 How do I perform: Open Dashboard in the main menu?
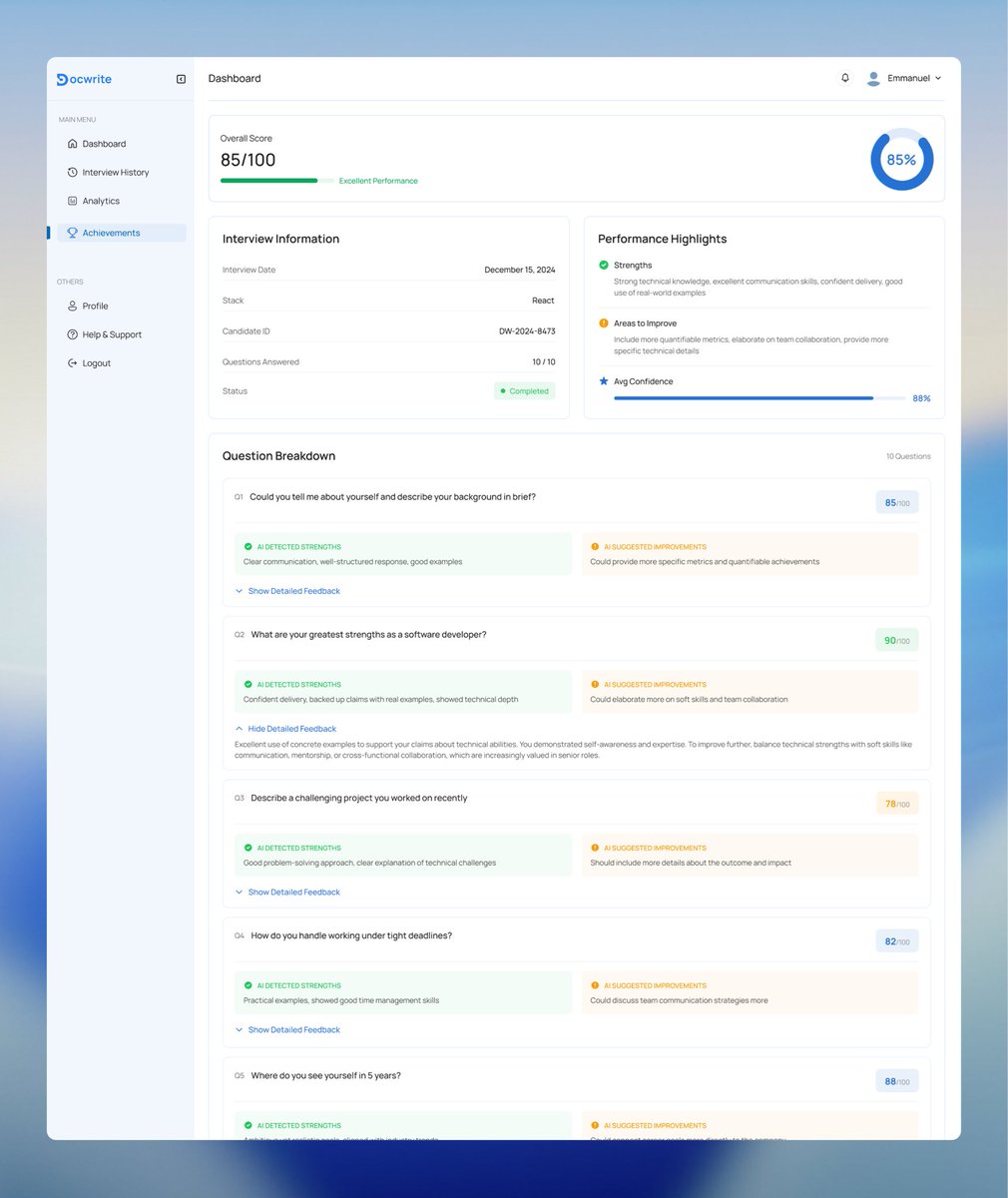pyautogui.click(x=121, y=144)
